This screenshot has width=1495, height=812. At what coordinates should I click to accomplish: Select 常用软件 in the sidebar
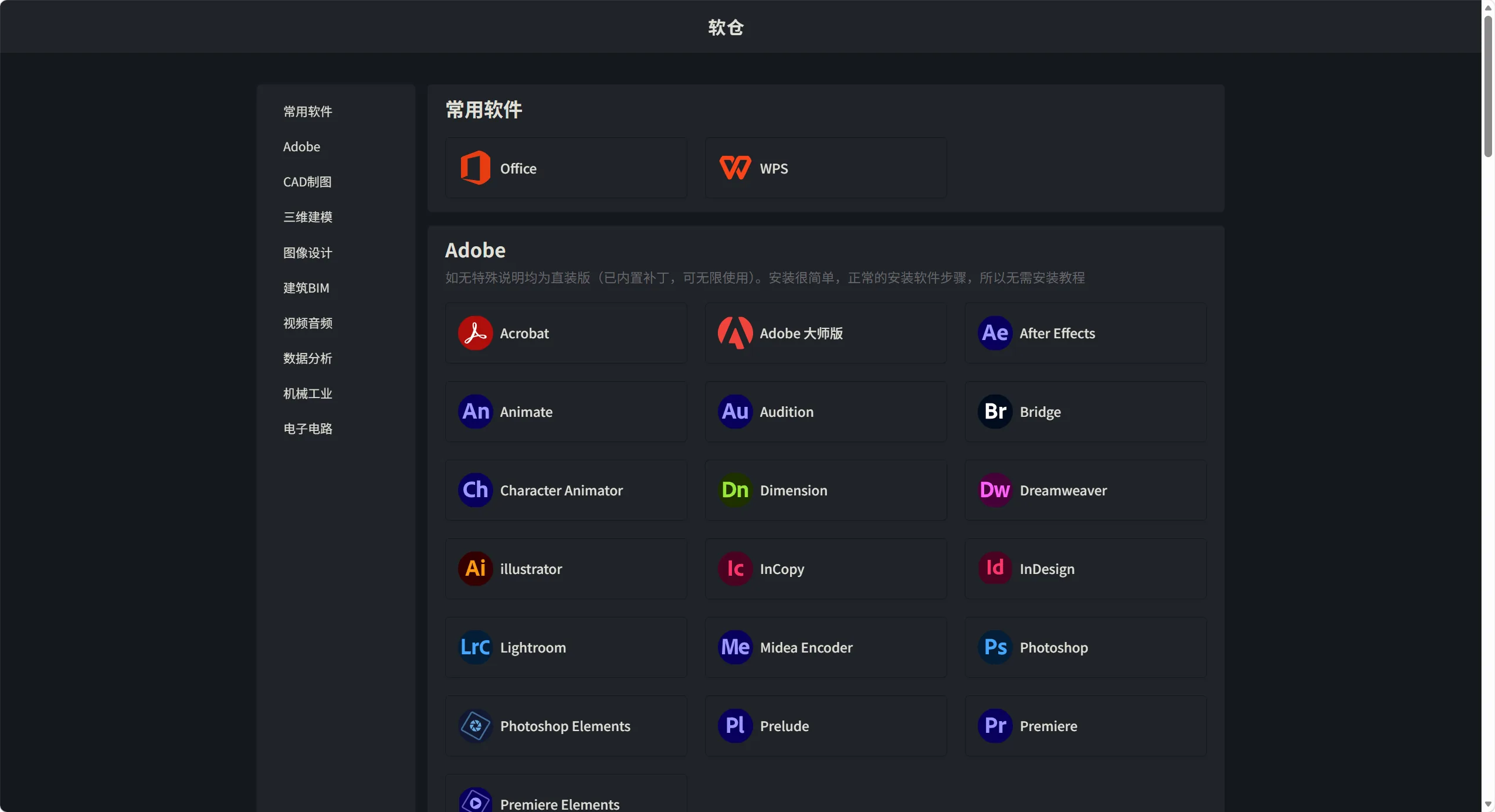click(307, 111)
